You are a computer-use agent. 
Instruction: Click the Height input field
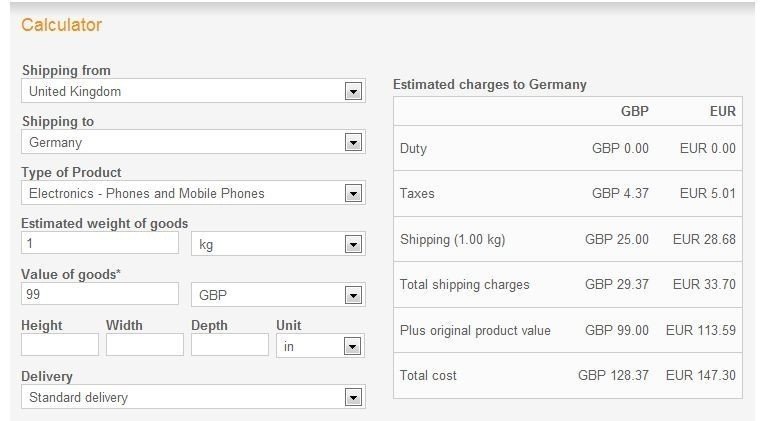[60, 345]
